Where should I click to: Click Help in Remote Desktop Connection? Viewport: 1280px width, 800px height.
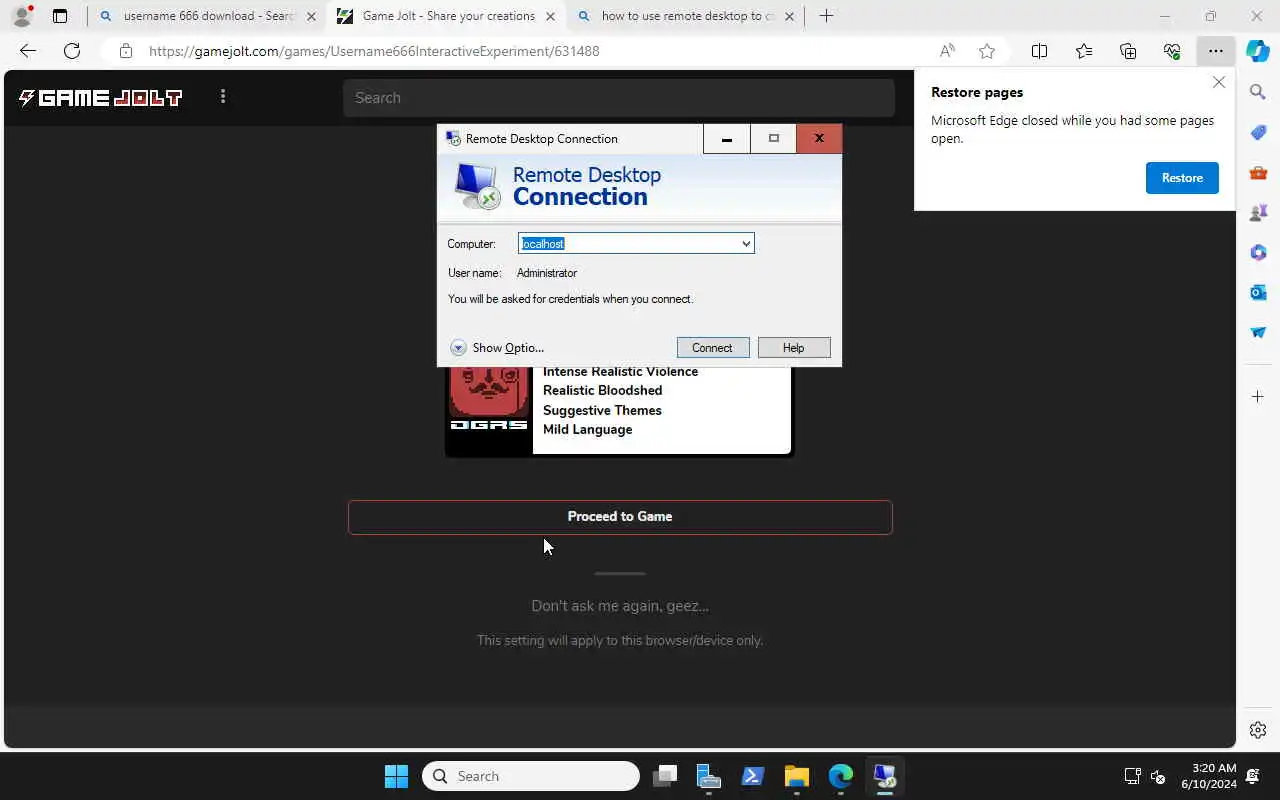point(793,348)
